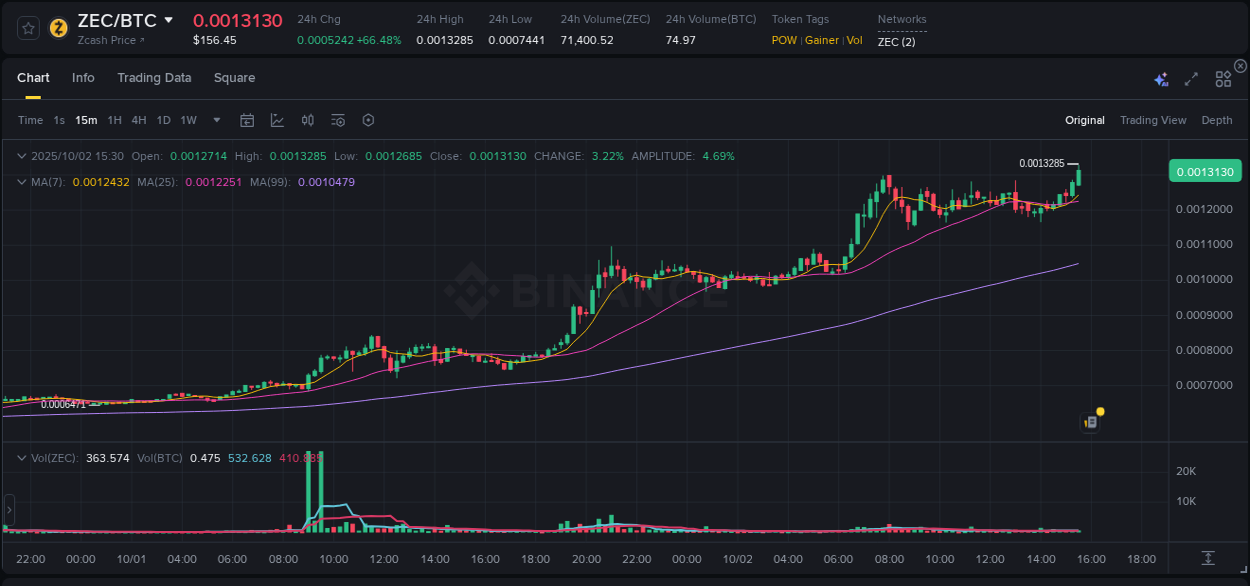
Task: Click the candlestick display settings icon
Action: pyautogui.click(x=308, y=120)
